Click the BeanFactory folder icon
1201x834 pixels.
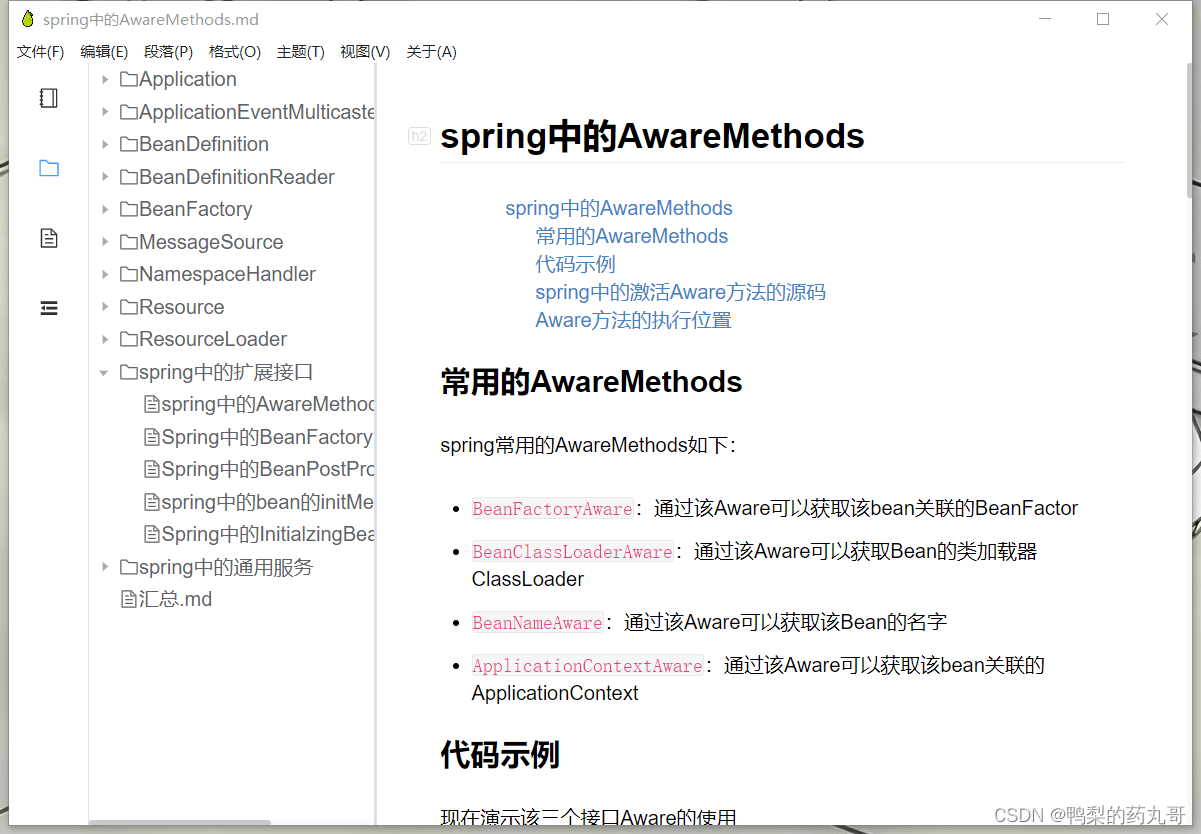(128, 209)
